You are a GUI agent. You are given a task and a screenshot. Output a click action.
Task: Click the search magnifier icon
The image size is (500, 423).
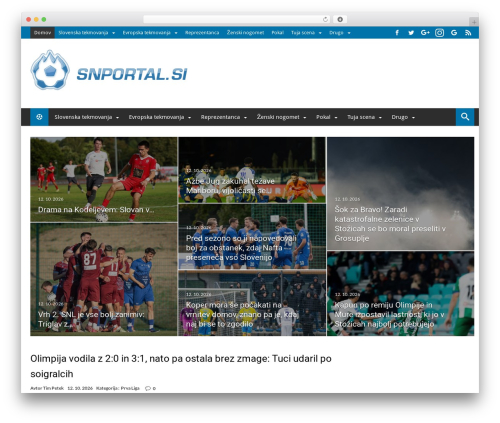tap(465, 117)
